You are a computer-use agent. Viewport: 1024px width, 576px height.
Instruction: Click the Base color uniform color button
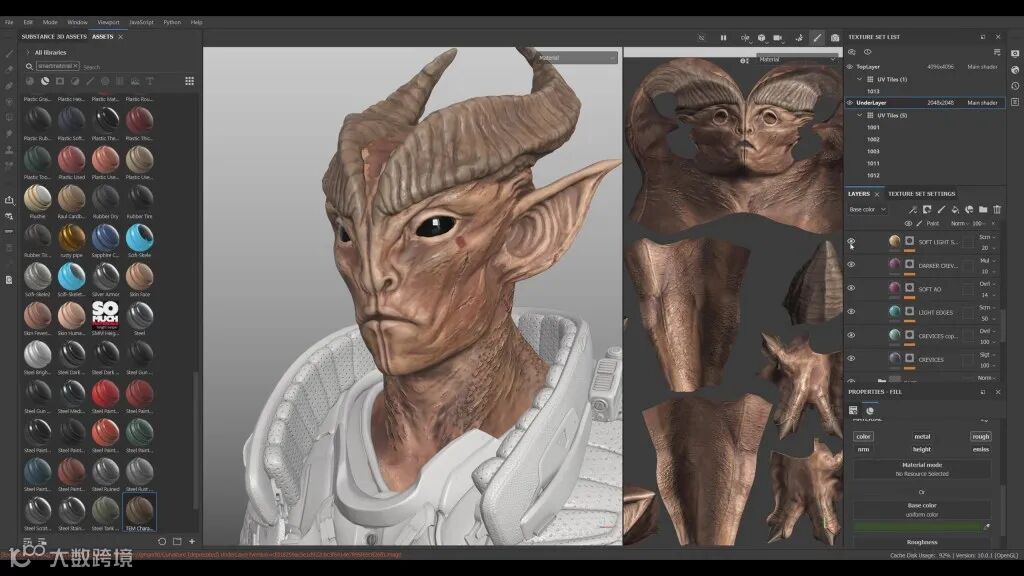click(x=921, y=509)
